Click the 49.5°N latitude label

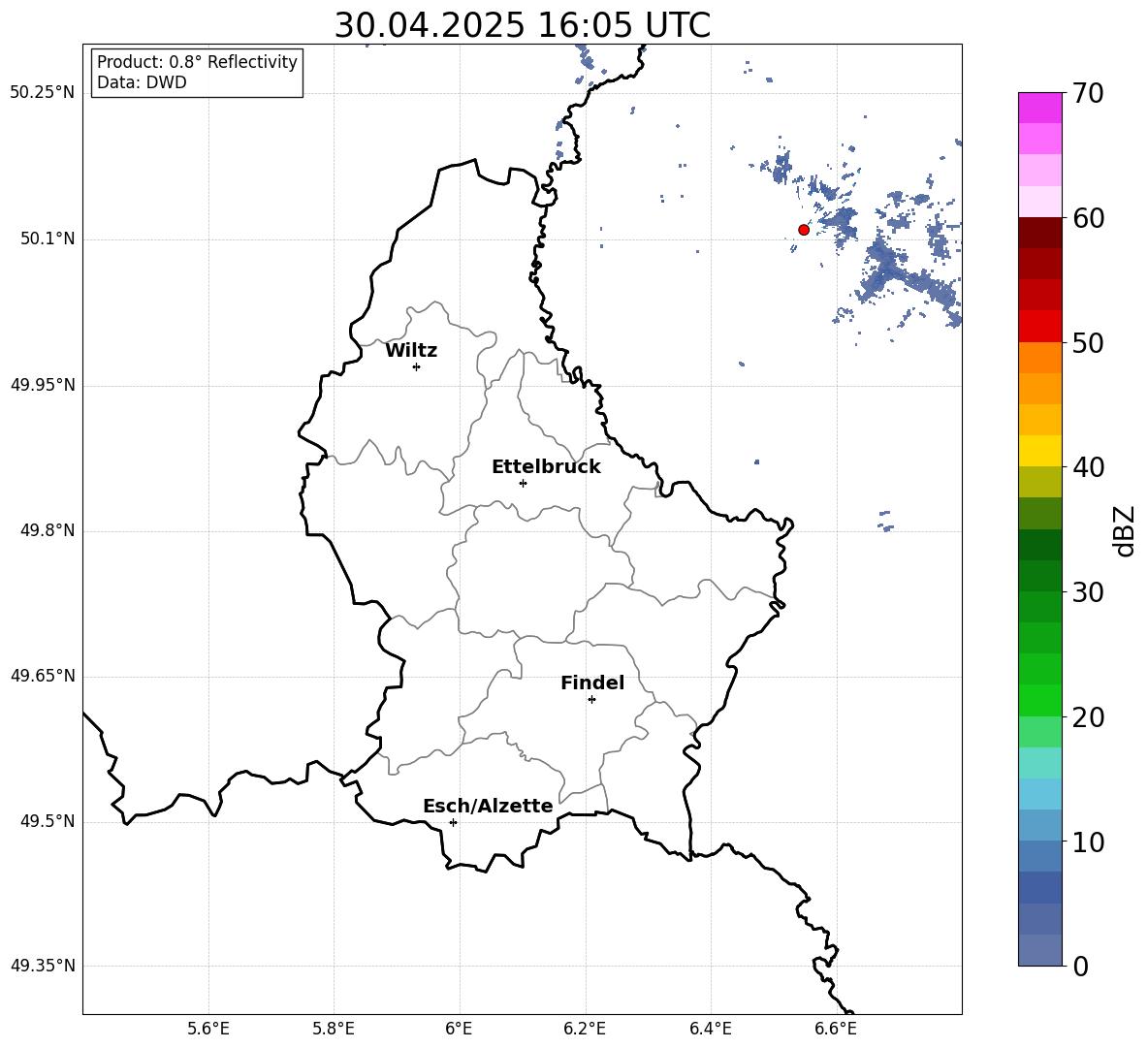coord(48,820)
